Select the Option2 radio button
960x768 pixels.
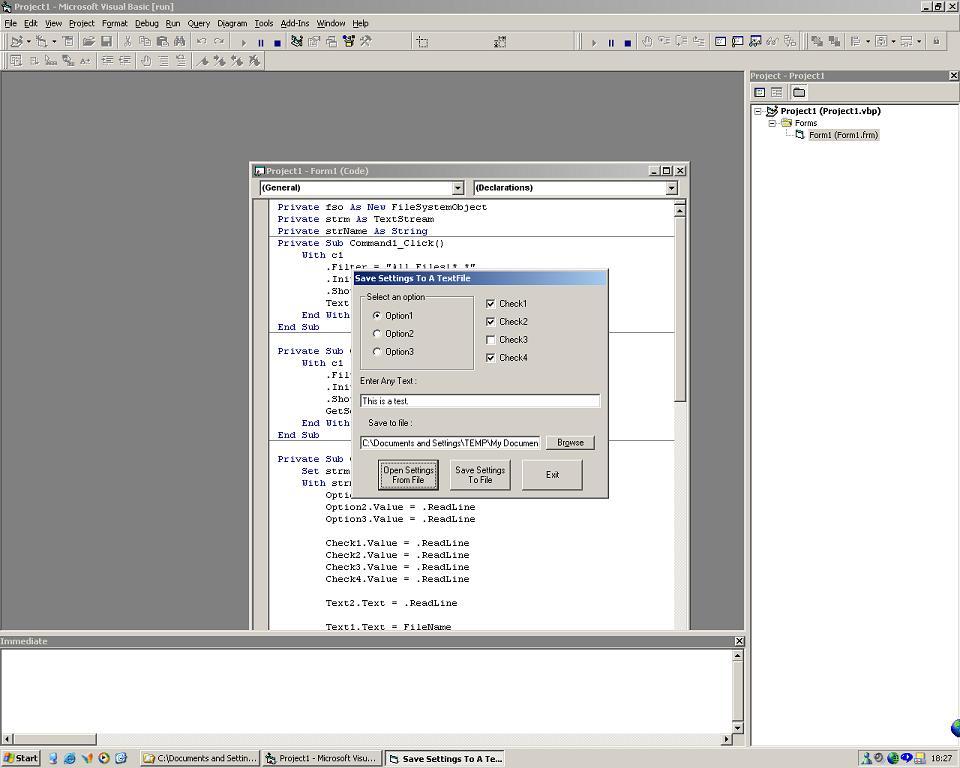(377, 334)
